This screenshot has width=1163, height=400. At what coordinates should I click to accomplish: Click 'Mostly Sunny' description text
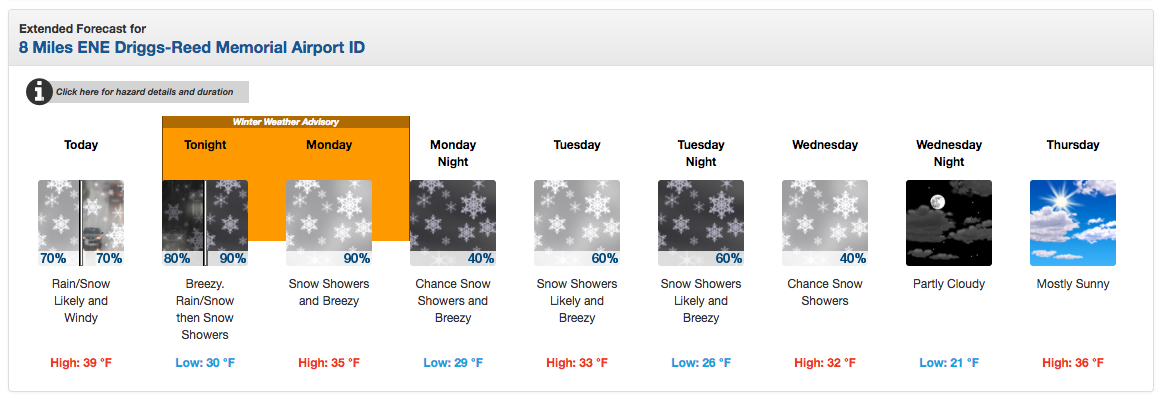tap(1073, 284)
